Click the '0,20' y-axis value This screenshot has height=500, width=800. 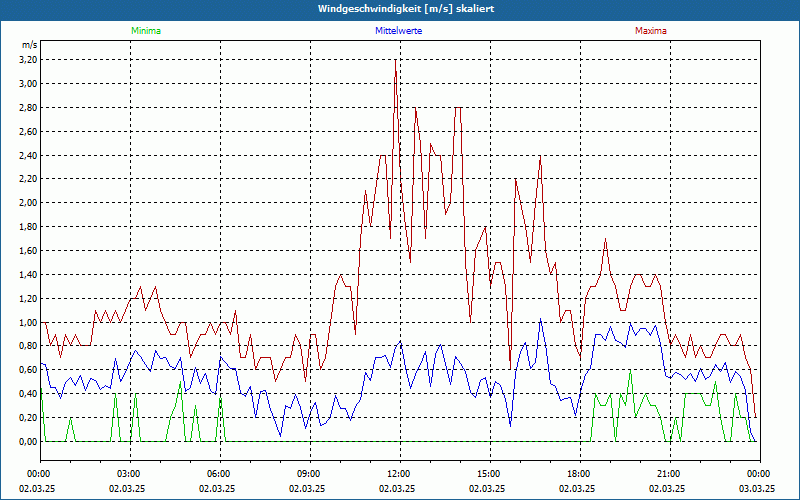coord(28,418)
